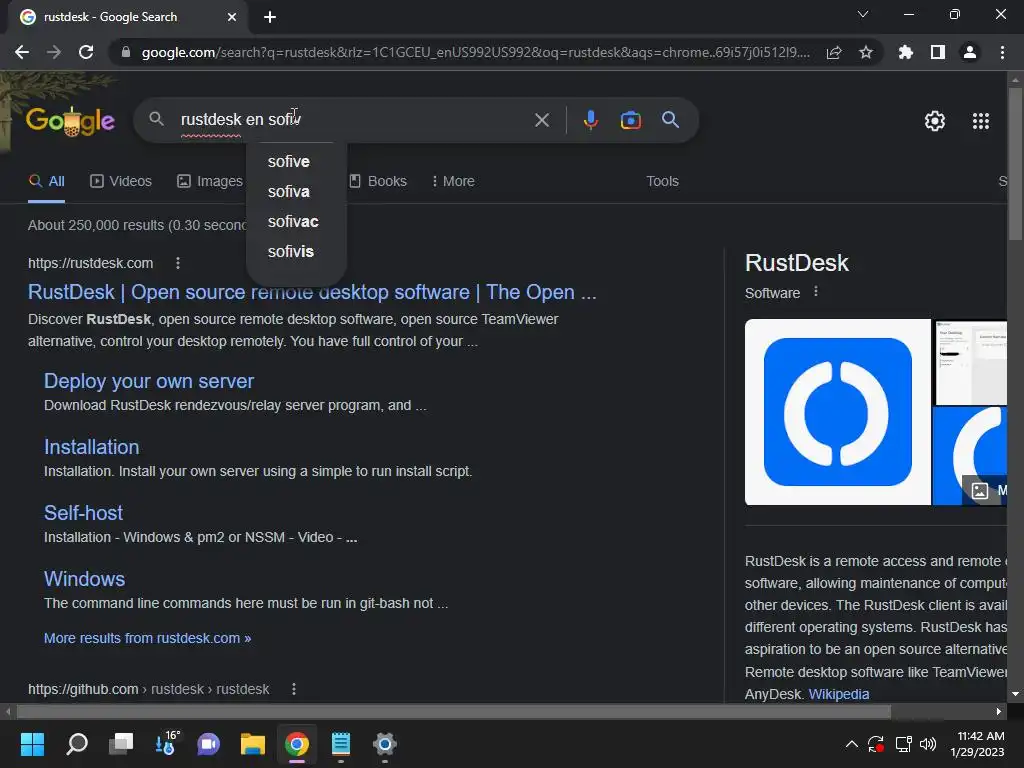Open the Windows sitelink
The height and width of the screenshot is (768, 1024).
pos(84,579)
